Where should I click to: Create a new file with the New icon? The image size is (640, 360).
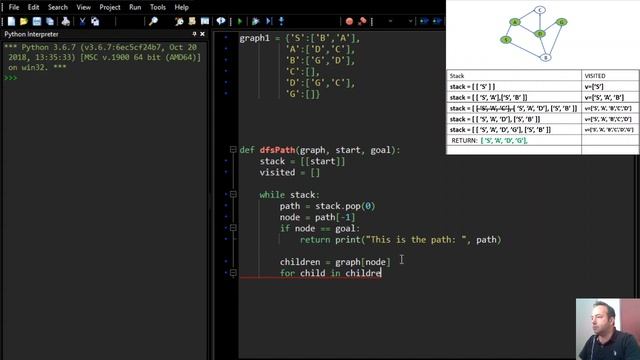(11, 21)
